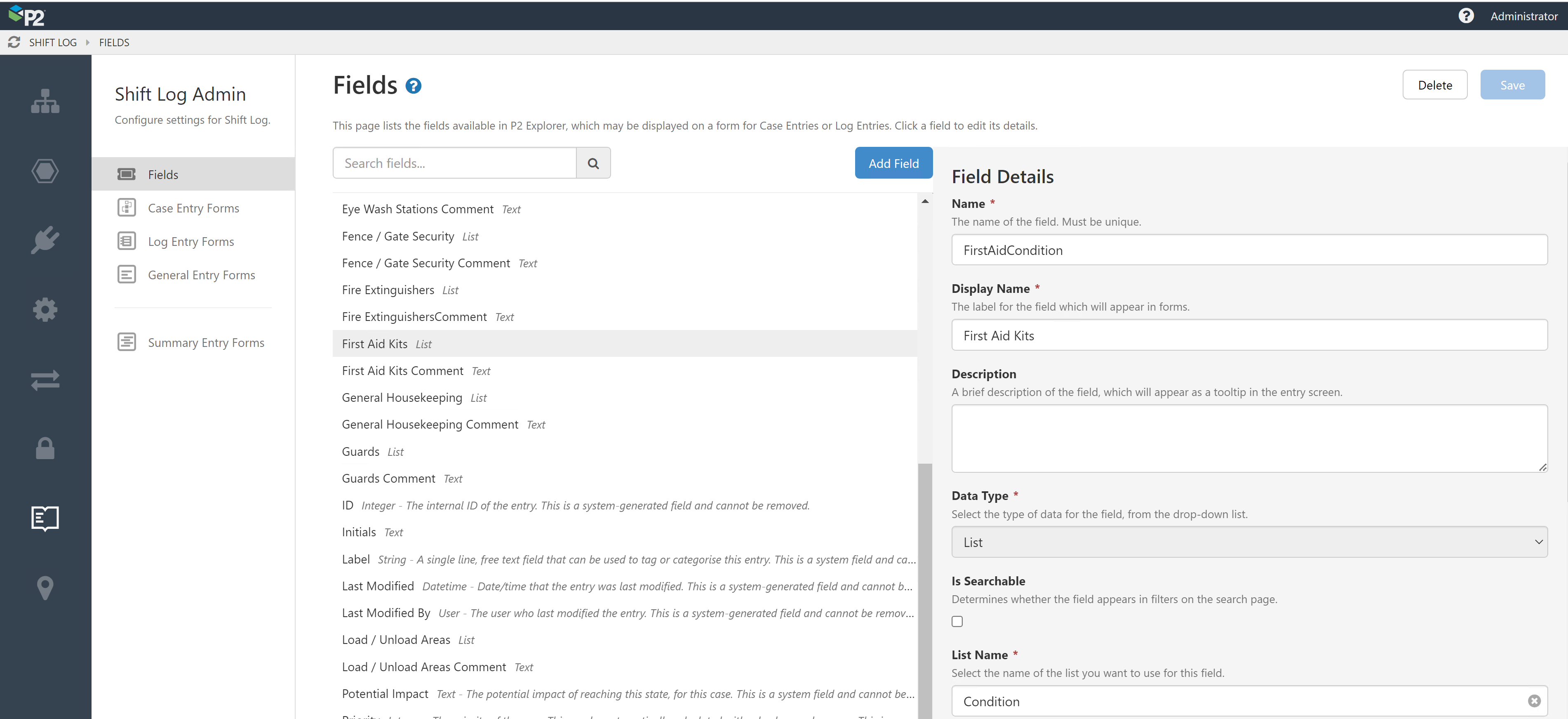Toggle the Is Searchable checkbox
Screen dimensions: 1568x719
coord(957,622)
